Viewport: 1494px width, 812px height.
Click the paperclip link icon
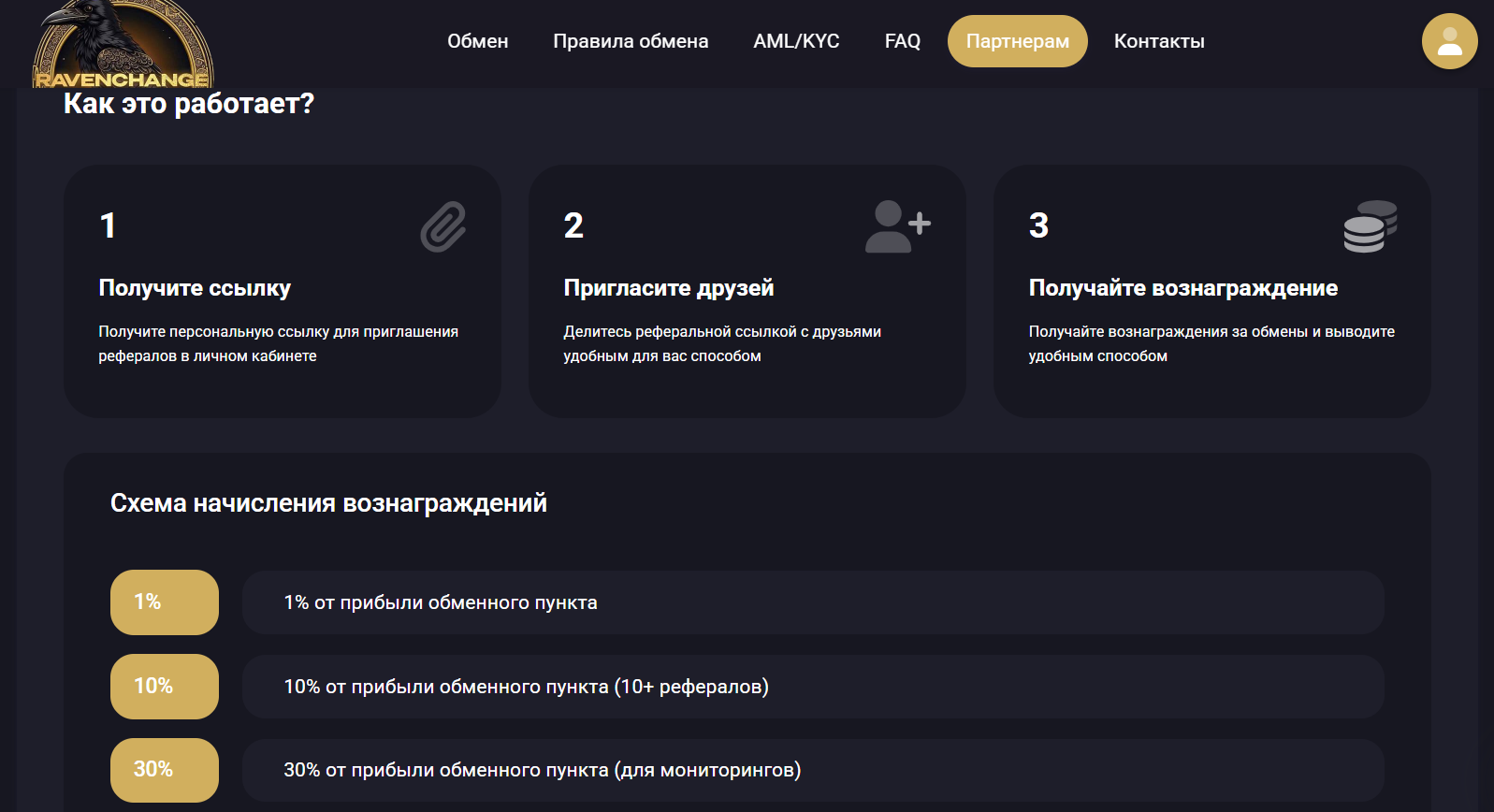pos(443,226)
